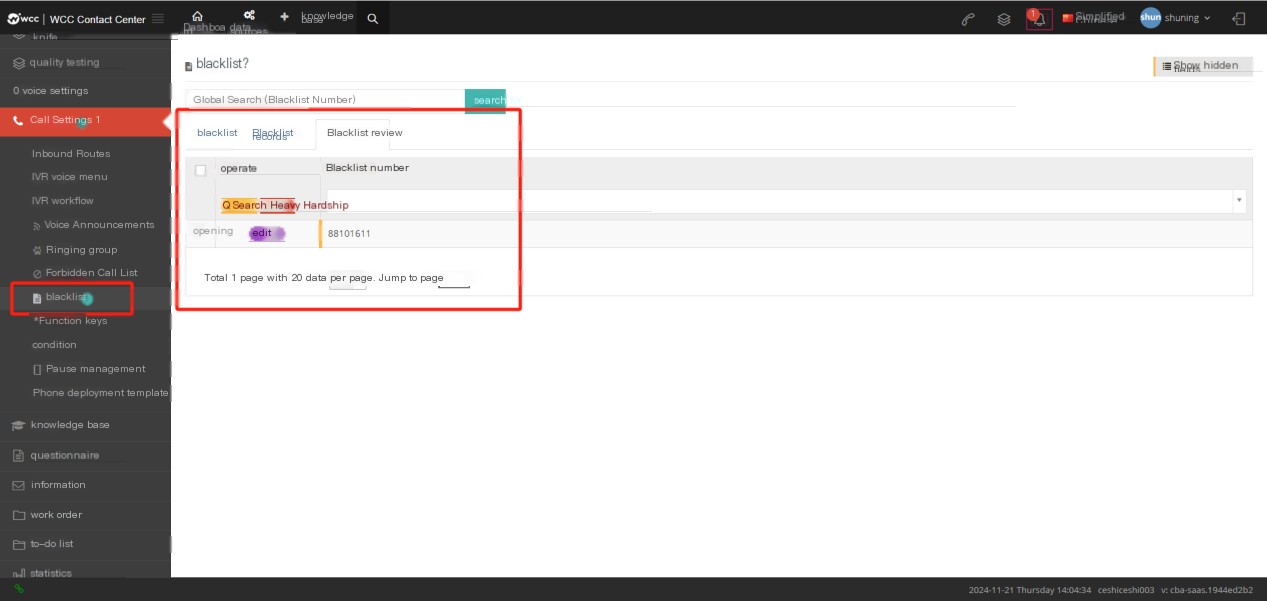1267x601 pixels.
Task: Click edit for number 88101611
Action: (266, 233)
